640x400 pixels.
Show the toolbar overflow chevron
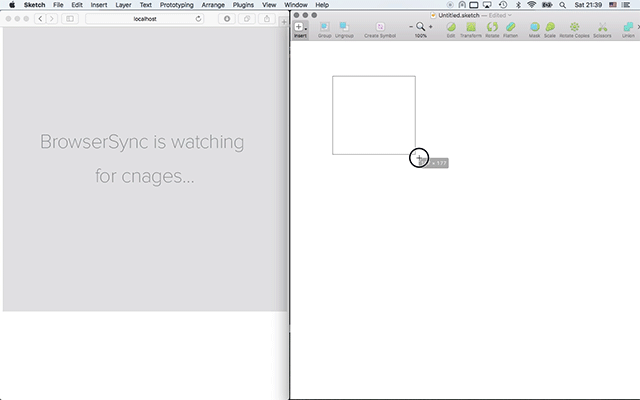[638, 27]
